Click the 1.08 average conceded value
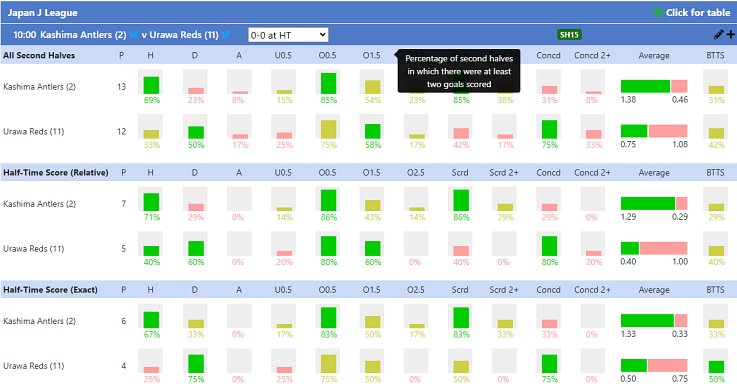The image size is (737, 389). point(680,144)
